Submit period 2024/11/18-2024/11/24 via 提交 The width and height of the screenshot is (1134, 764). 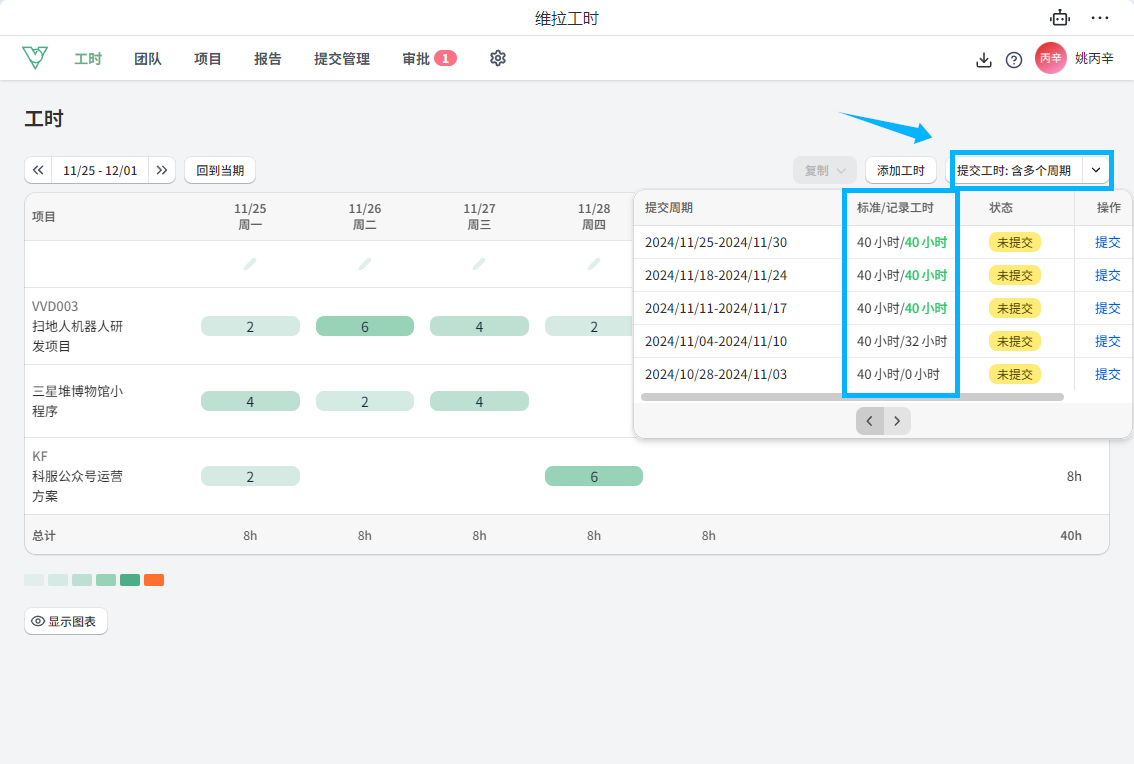pyautogui.click(x=1107, y=275)
